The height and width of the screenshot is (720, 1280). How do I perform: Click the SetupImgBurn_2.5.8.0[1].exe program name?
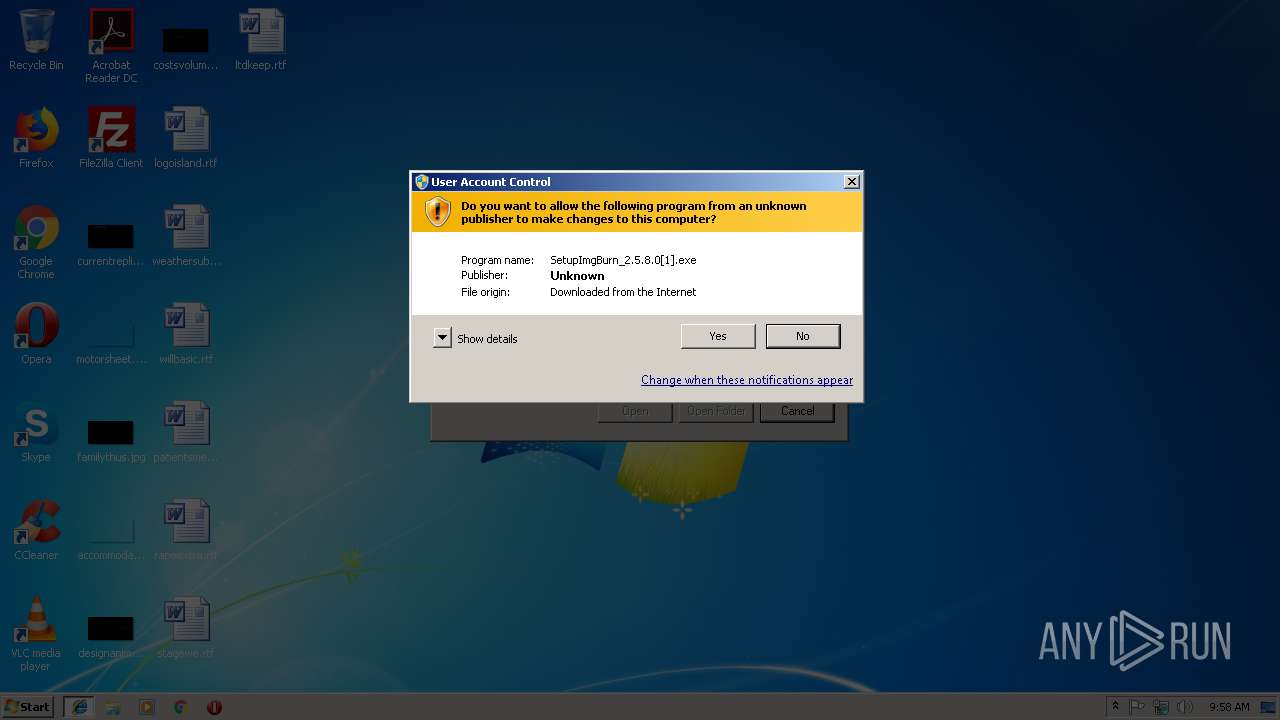tap(623, 260)
